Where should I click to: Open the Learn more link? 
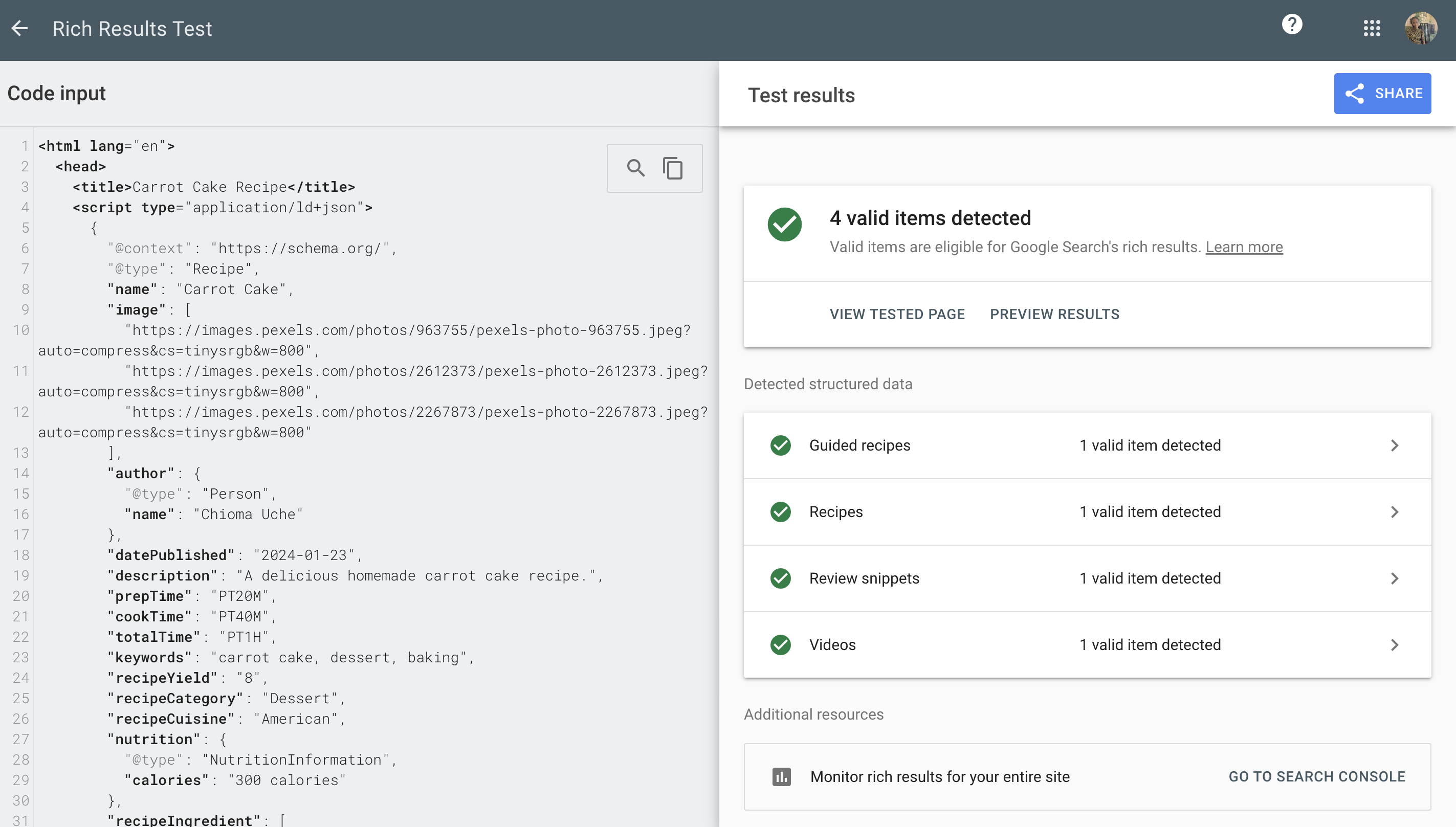point(1244,247)
